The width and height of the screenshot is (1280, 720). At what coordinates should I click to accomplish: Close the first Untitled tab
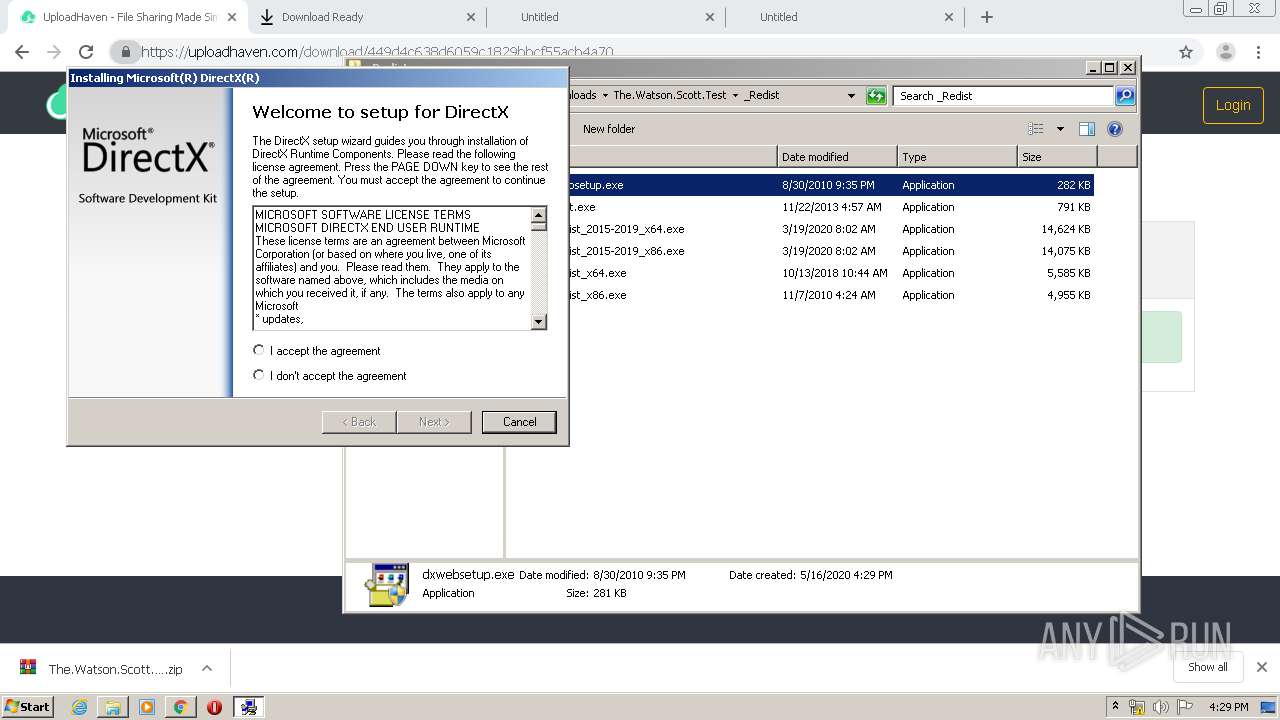click(710, 17)
